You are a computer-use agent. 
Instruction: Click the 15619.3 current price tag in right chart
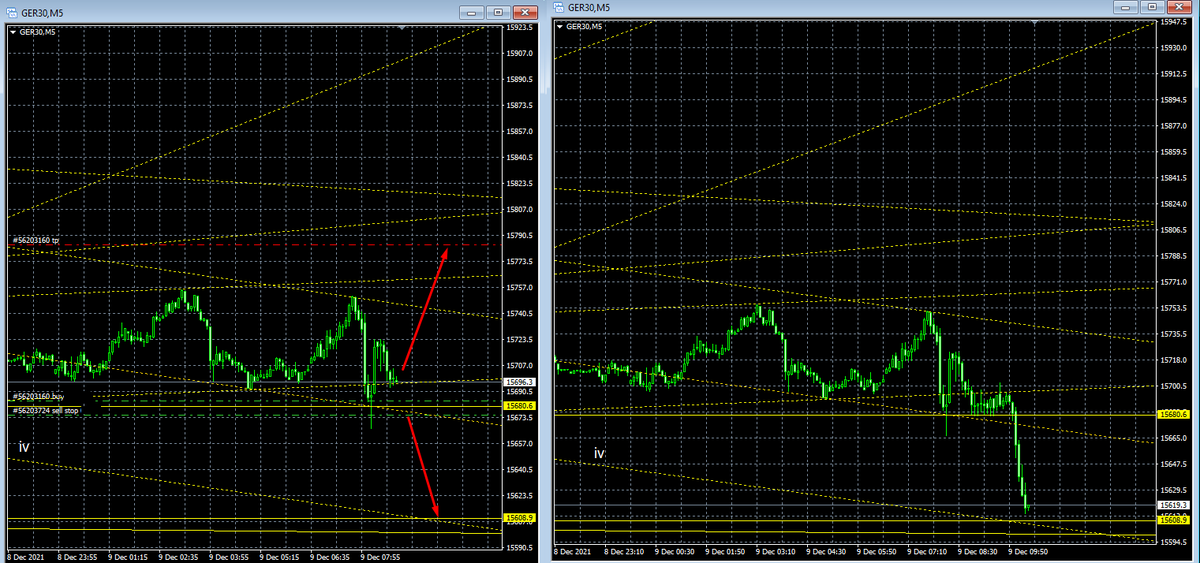pos(1173,506)
